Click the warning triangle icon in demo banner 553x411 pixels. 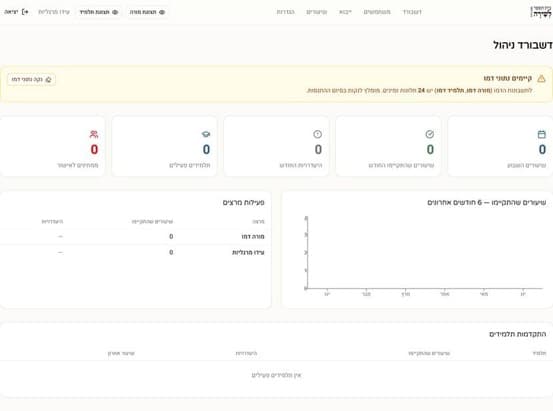[541, 79]
